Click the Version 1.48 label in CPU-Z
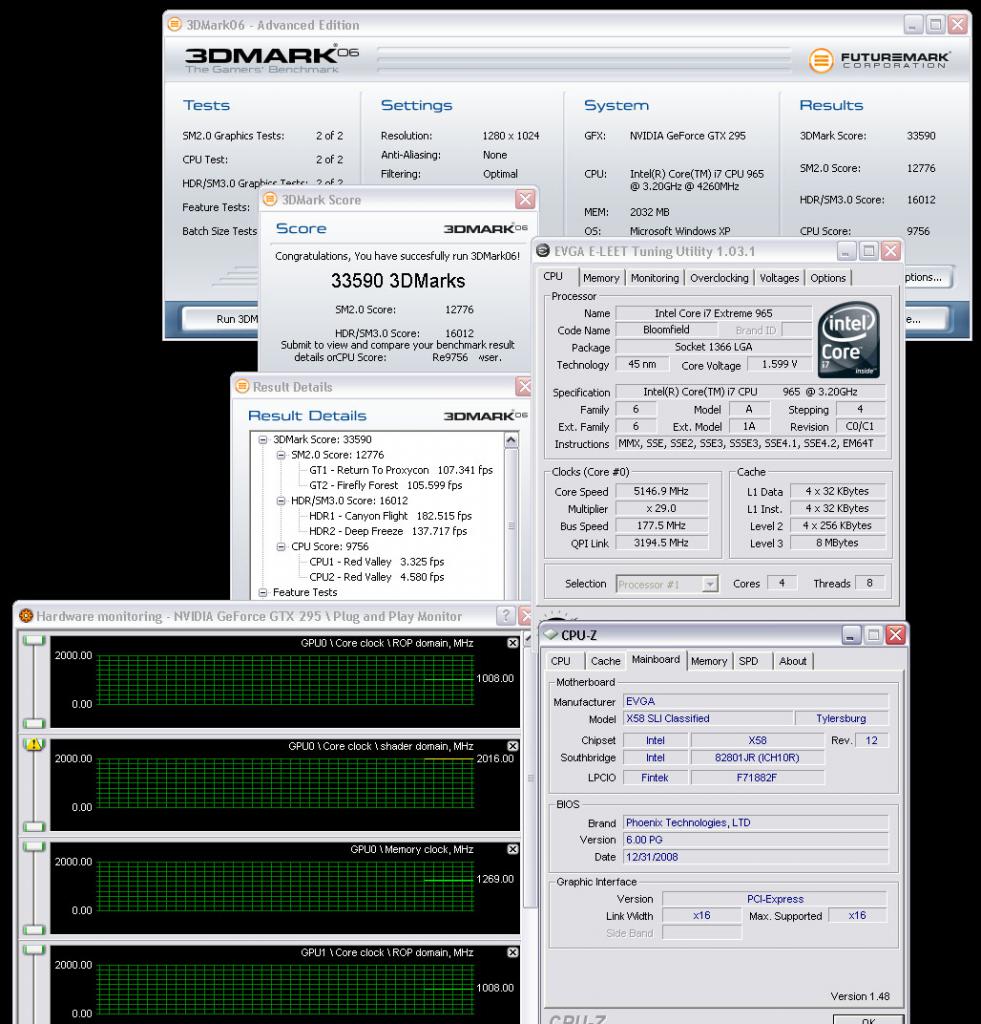 pyautogui.click(x=860, y=997)
